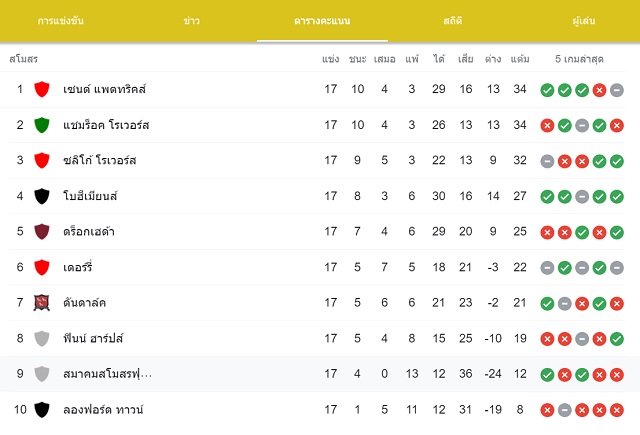This screenshot has height=435, width=640.
Task: Click the gray shield crest of ฟินน์ ฮาร์ปส์
Action: tap(42, 339)
